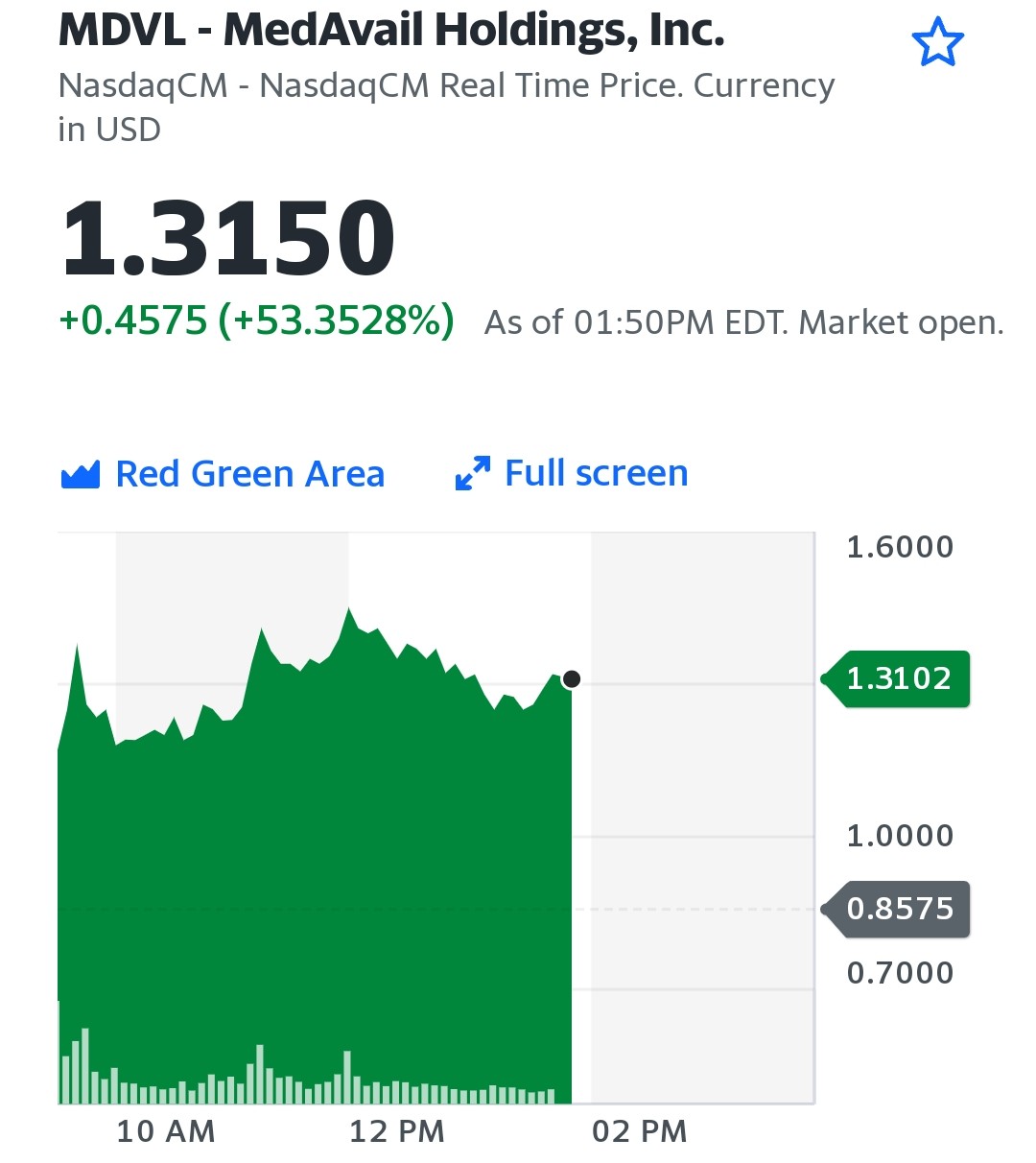Click the NasdaqCM Real Time Price subtitle
Screen dimensions: 1036x1163
pos(446,107)
